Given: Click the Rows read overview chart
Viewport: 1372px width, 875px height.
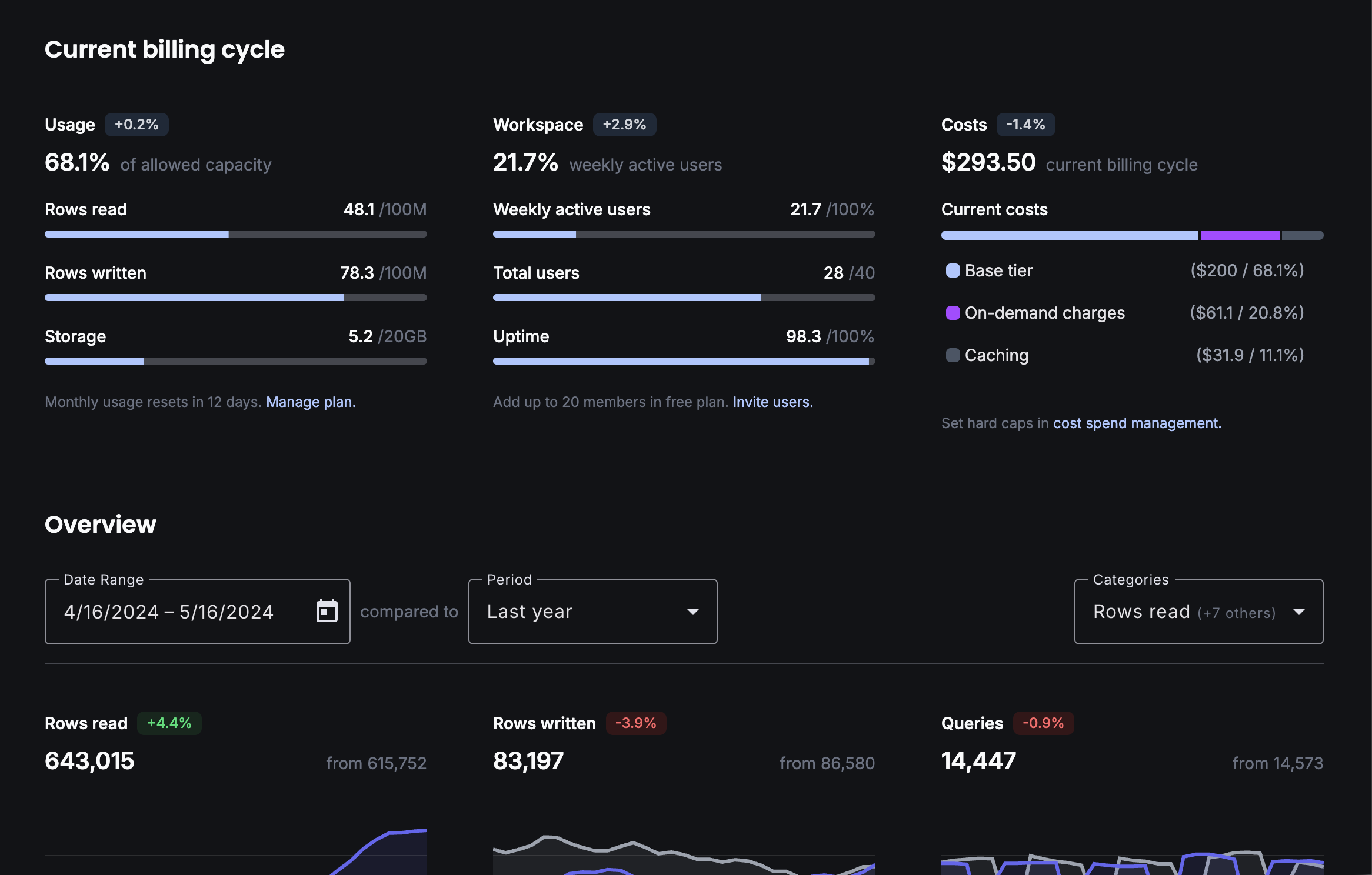Looking at the screenshot, I should click(x=235, y=847).
